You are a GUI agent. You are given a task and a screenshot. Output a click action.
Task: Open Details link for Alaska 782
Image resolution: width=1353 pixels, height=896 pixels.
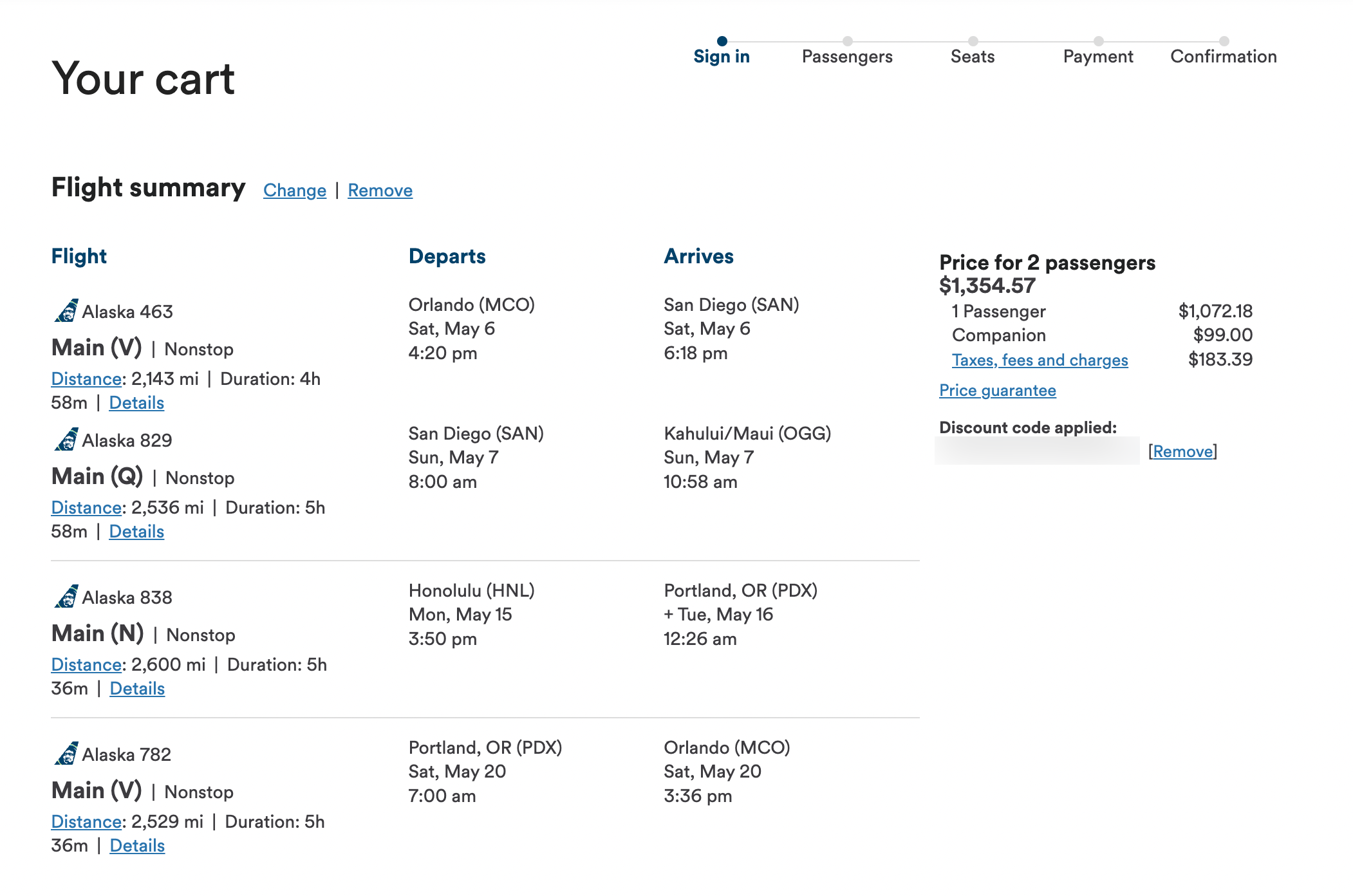coord(137,846)
